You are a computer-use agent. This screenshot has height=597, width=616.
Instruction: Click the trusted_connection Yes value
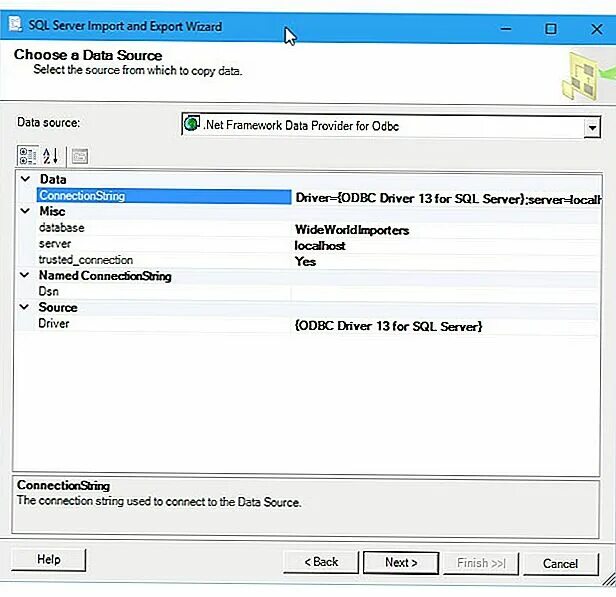point(305,262)
